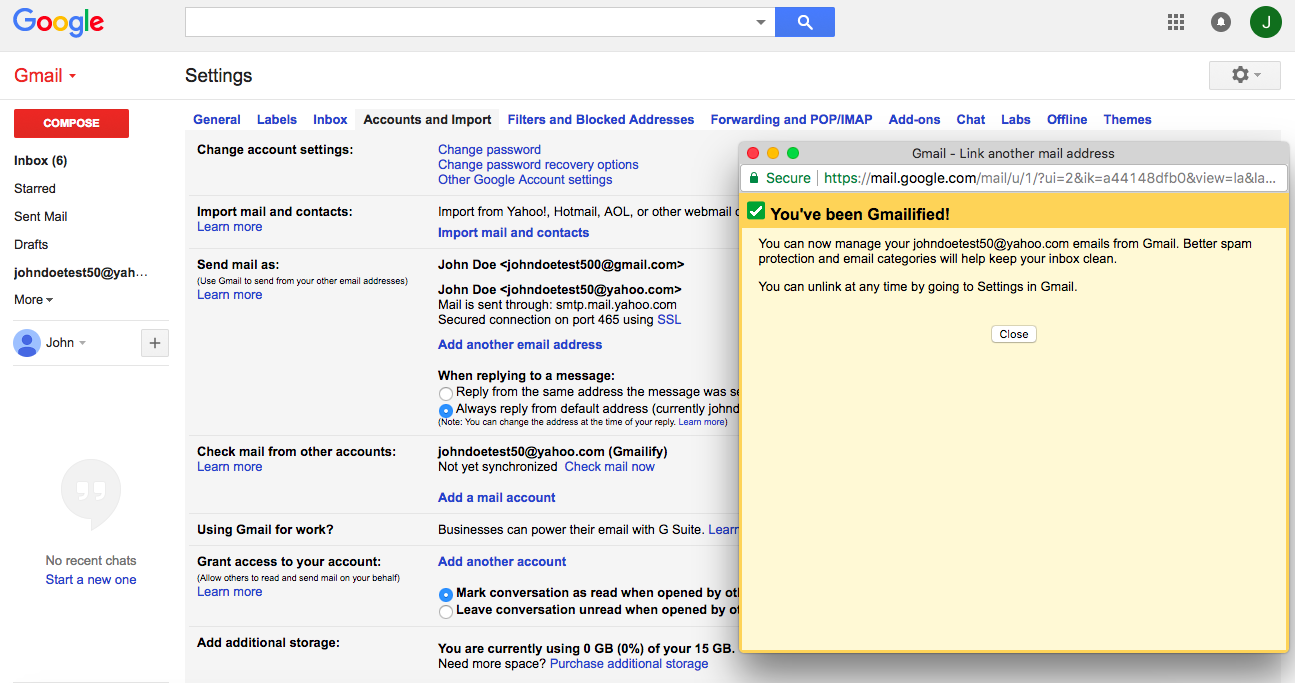Open the search options dropdown arrow
The image size is (1295, 683).
(760, 22)
